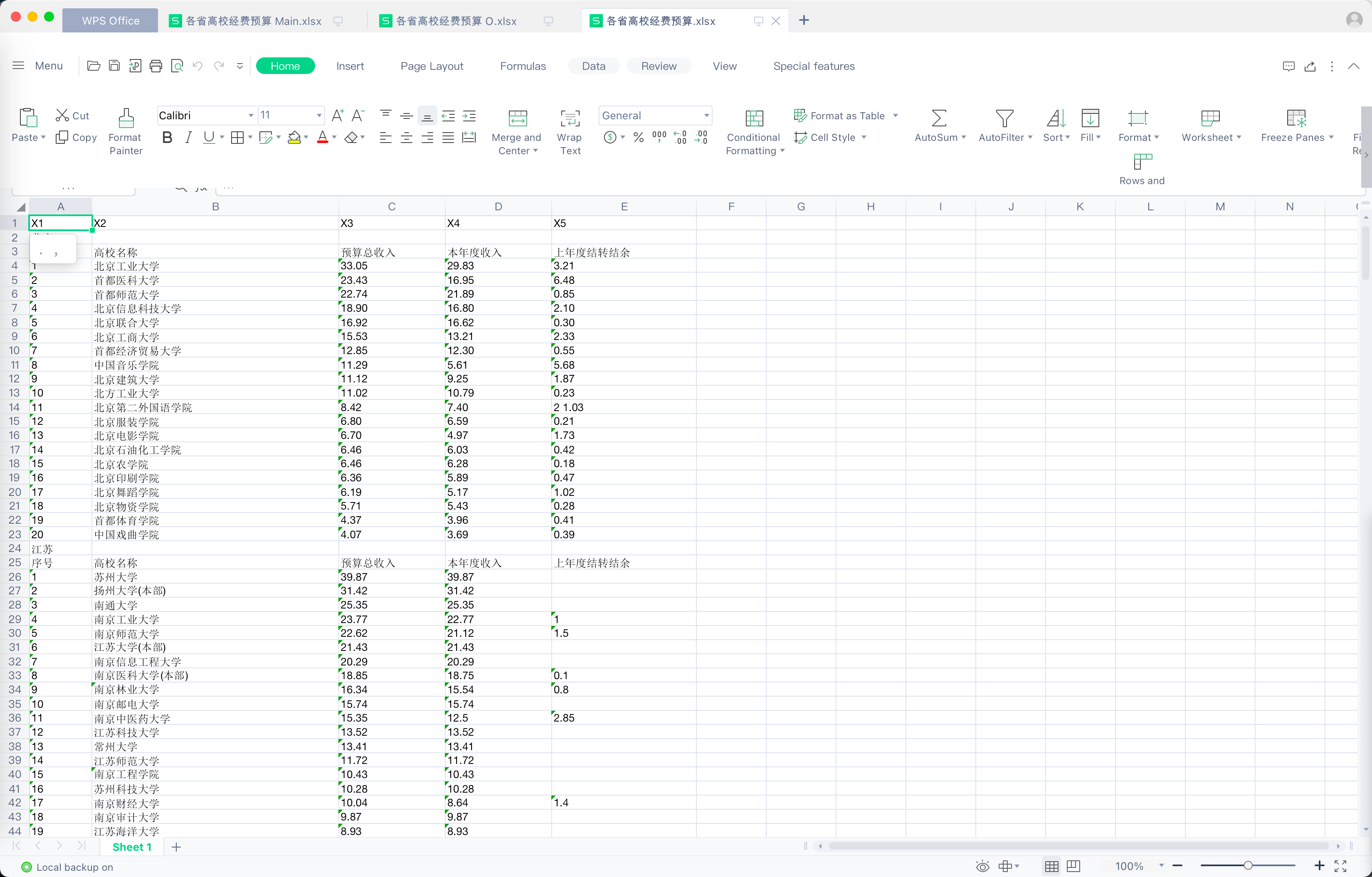
Task: Toggle bold formatting
Action: pyautogui.click(x=167, y=137)
